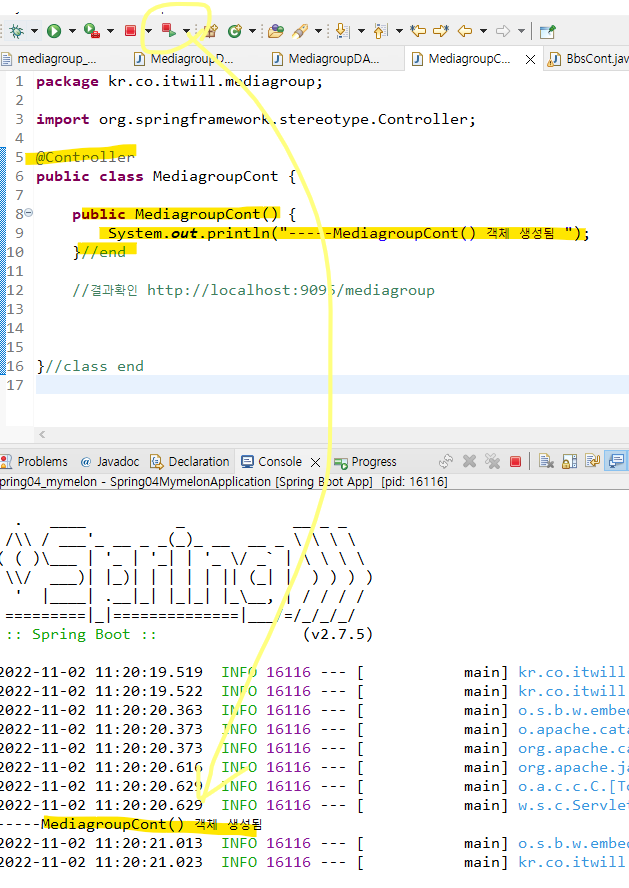Screen dimensions: 629x888
Task: Toggle Show Console on standard output change
Action: point(616,462)
